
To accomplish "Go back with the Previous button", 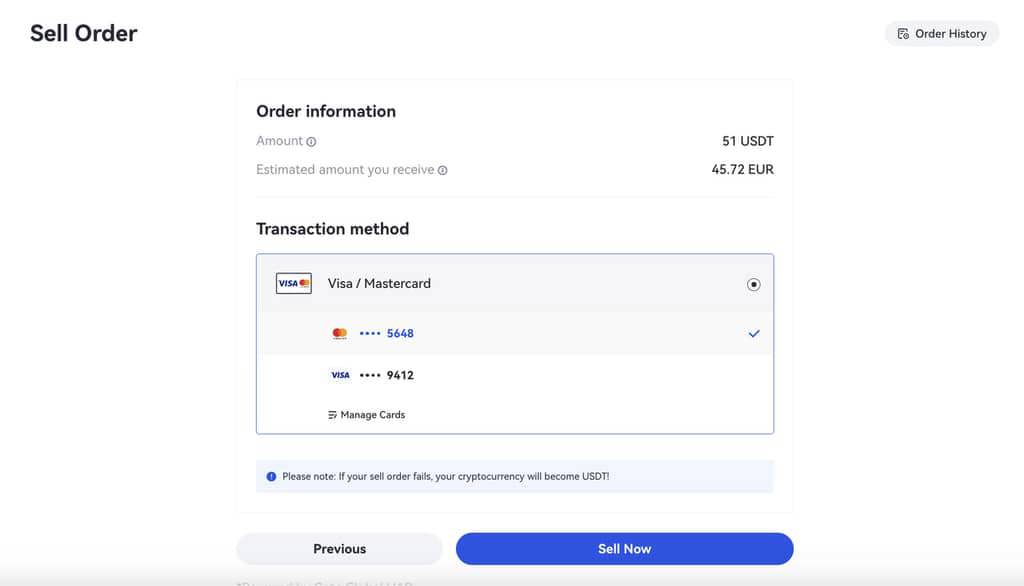I will (339, 549).
